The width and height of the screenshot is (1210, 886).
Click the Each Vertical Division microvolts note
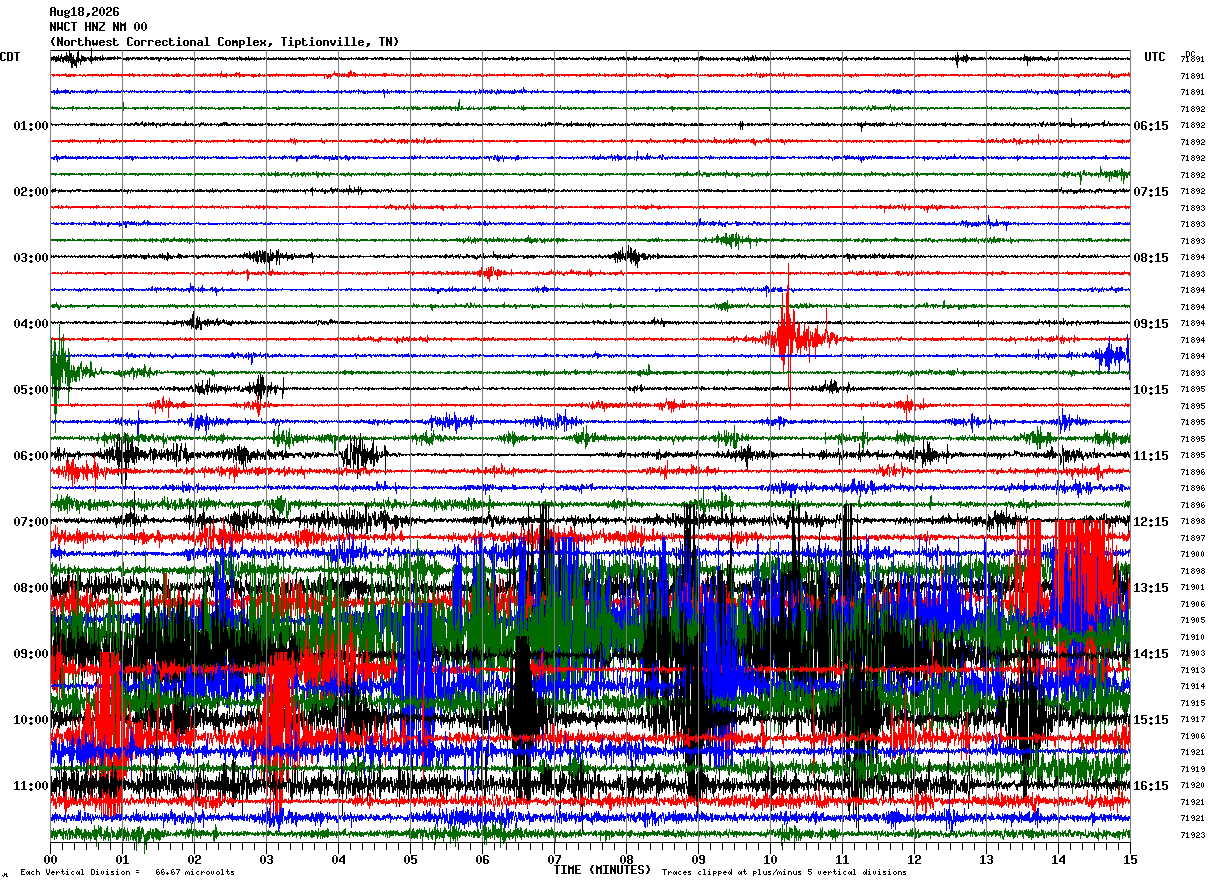(128, 872)
